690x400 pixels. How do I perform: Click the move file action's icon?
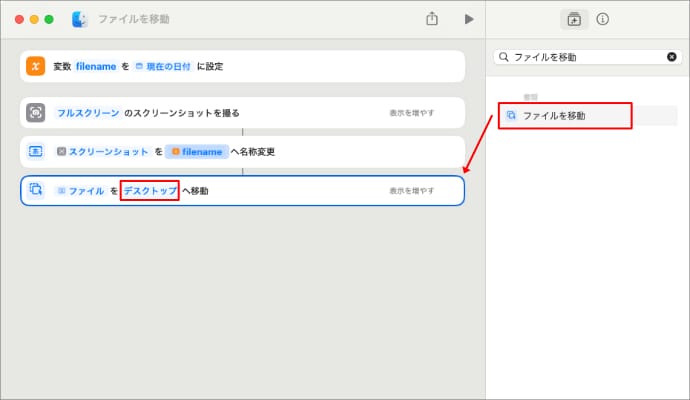pyautogui.click(x=36, y=190)
